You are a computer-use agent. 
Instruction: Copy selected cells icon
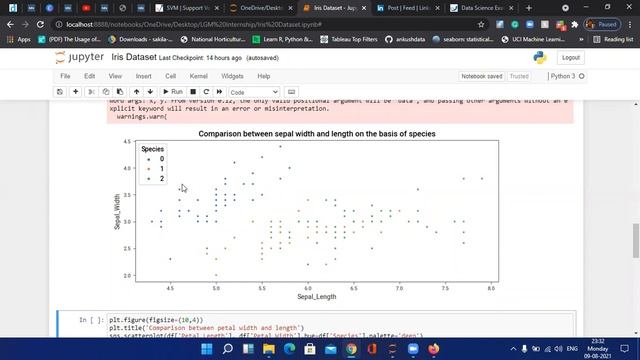coord(106,92)
